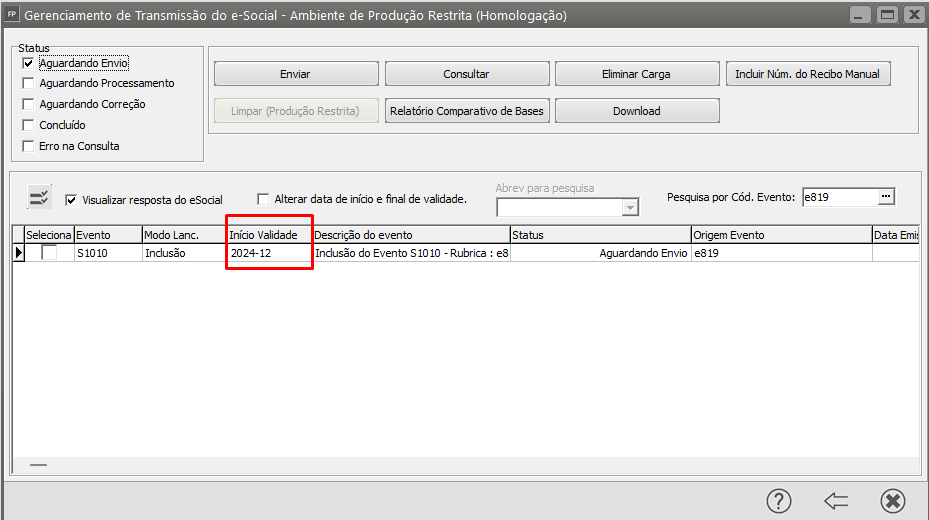Open Relatório Comparativo de Bases

point(467,111)
